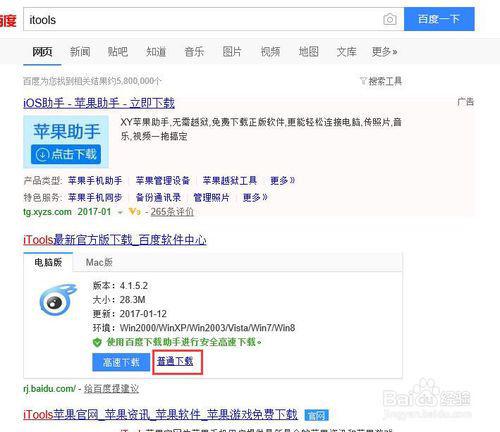The width and height of the screenshot is (500, 432).
Task: Open the 知道 tab
Action: [x=156, y=52]
